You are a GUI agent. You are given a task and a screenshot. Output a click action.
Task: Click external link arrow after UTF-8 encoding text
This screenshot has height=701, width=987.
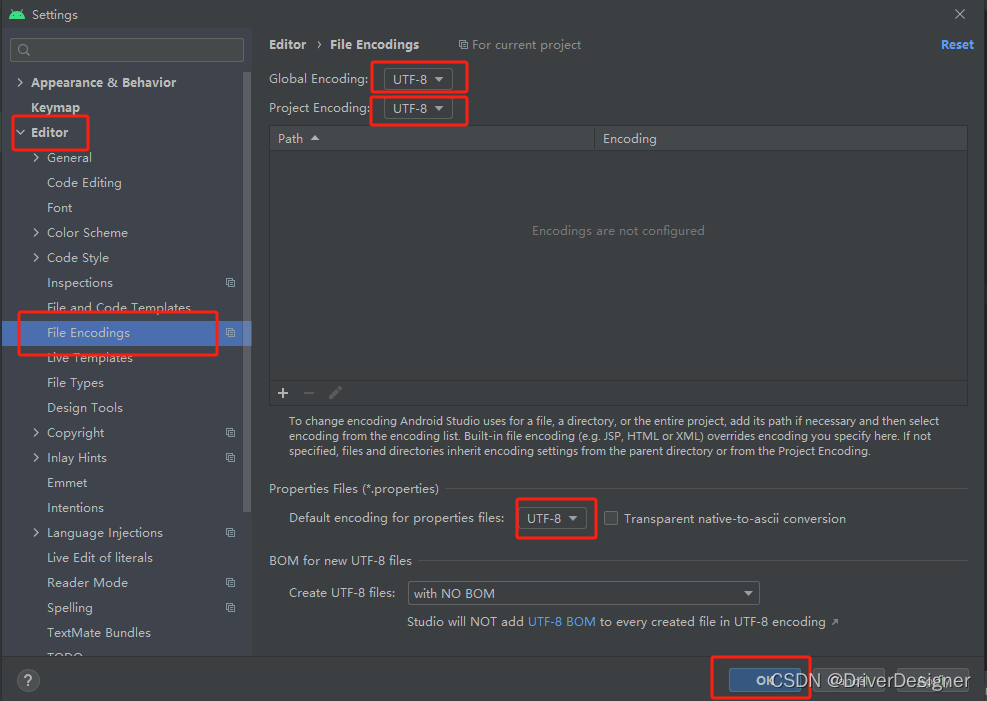point(835,622)
